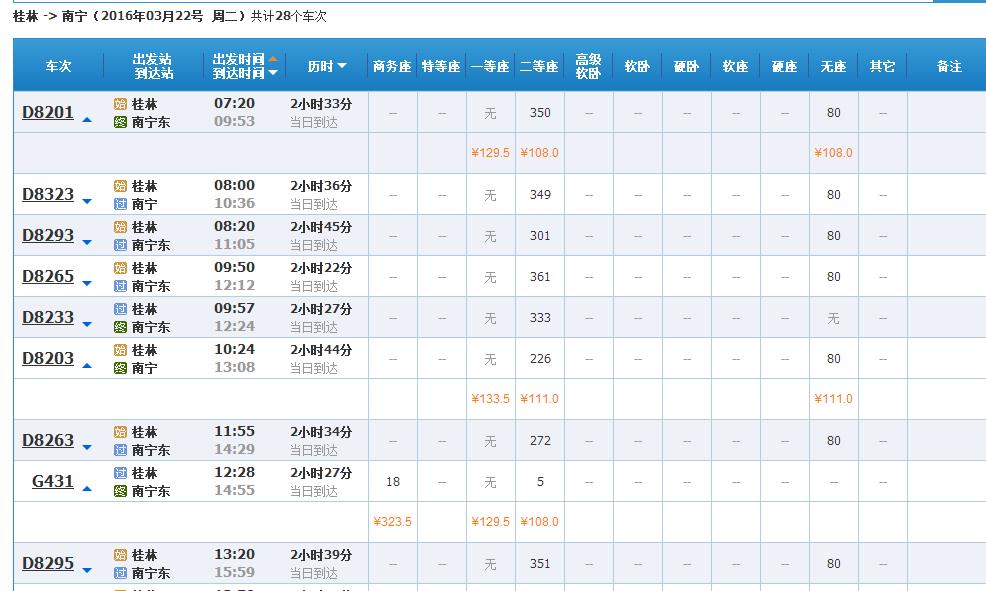Collapse price row for D8201
The image size is (986, 591).
point(87,119)
